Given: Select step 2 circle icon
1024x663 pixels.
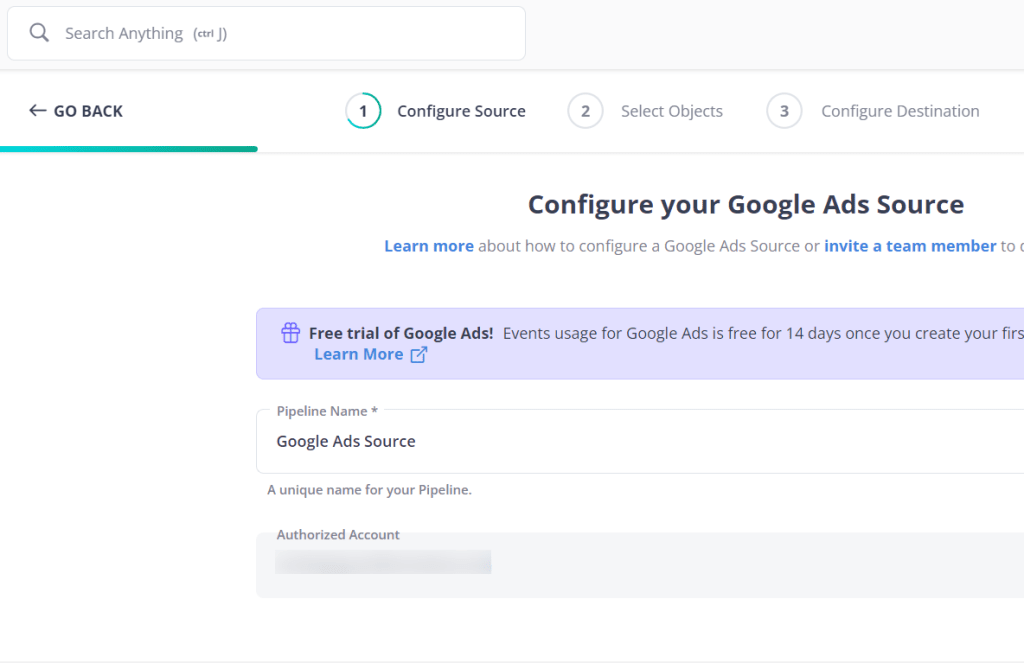Looking at the screenshot, I should pos(585,111).
